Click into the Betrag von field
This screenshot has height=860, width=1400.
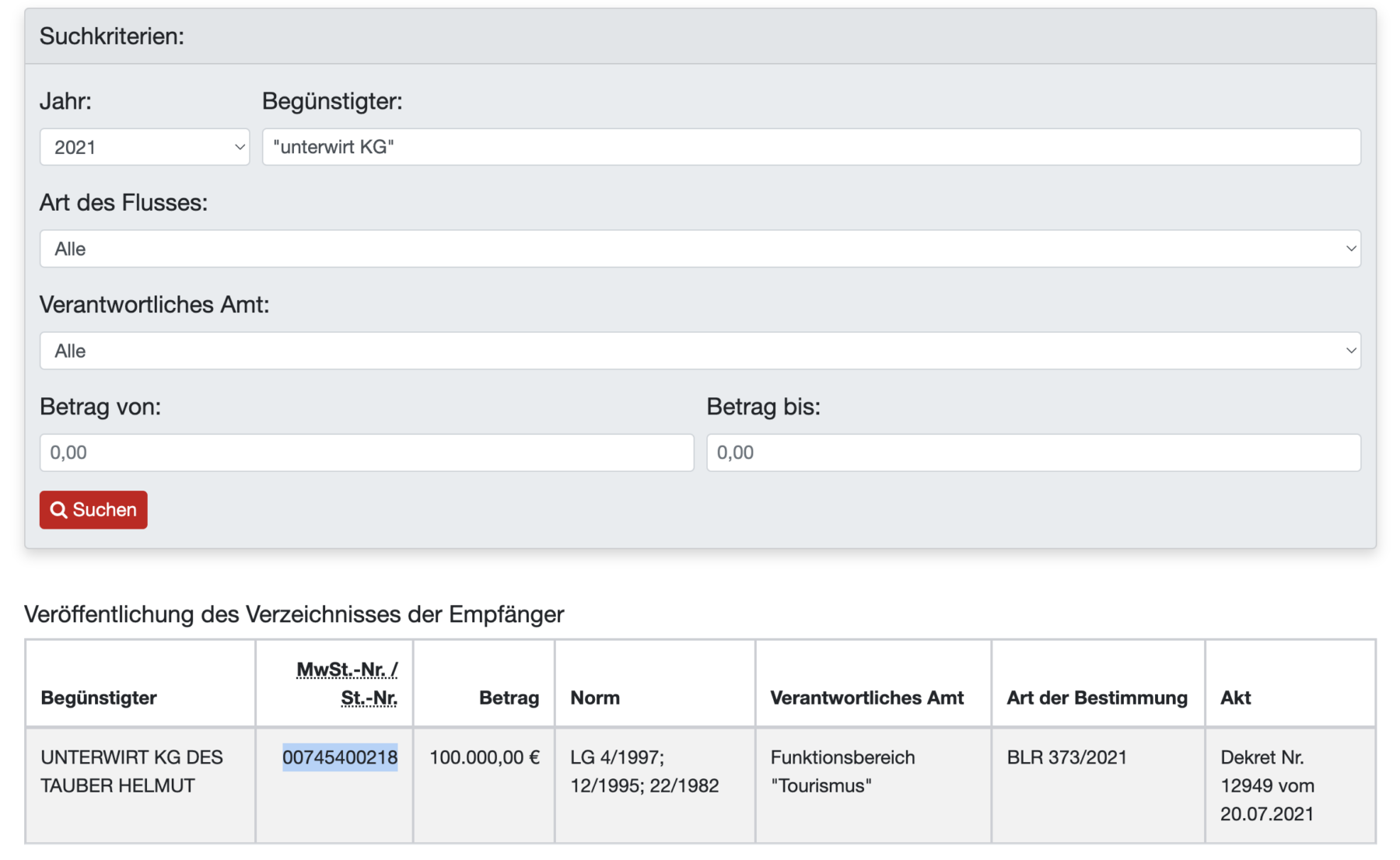coord(366,453)
